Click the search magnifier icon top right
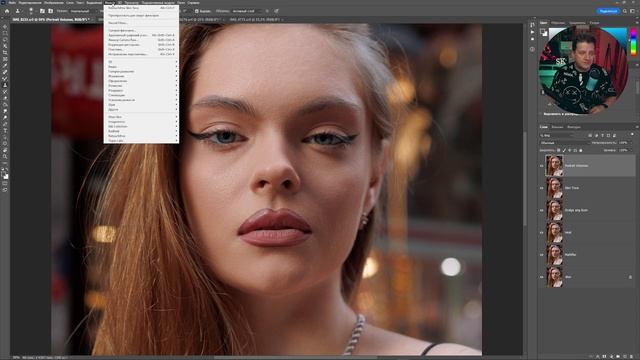The width and height of the screenshot is (640, 360). 624,11
